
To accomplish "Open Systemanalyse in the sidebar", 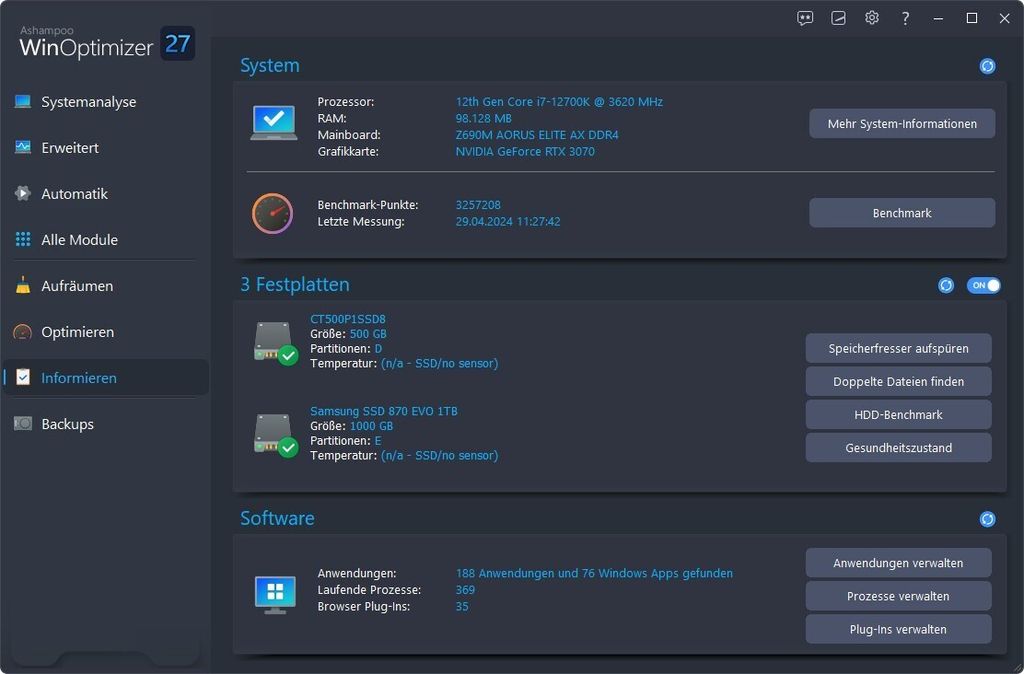I will 88,102.
